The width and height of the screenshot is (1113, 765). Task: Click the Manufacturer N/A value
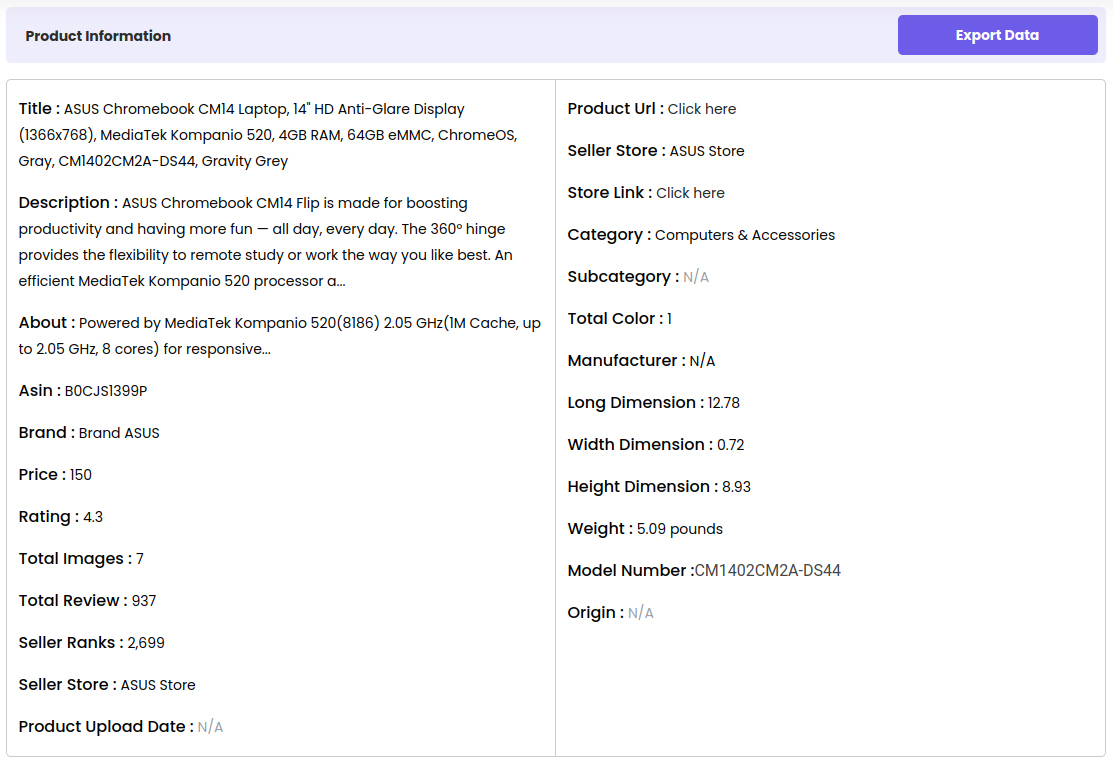[702, 361]
